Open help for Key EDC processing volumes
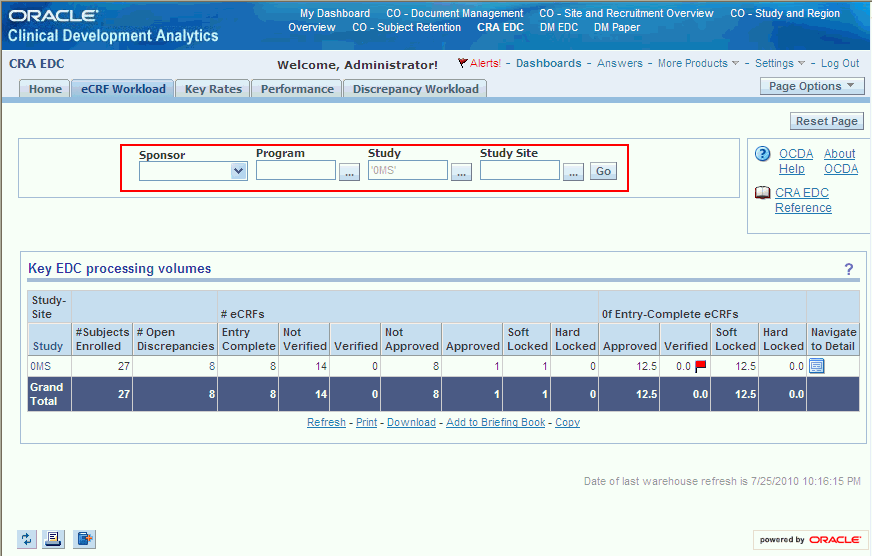872x556 pixels. pos(849,269)
